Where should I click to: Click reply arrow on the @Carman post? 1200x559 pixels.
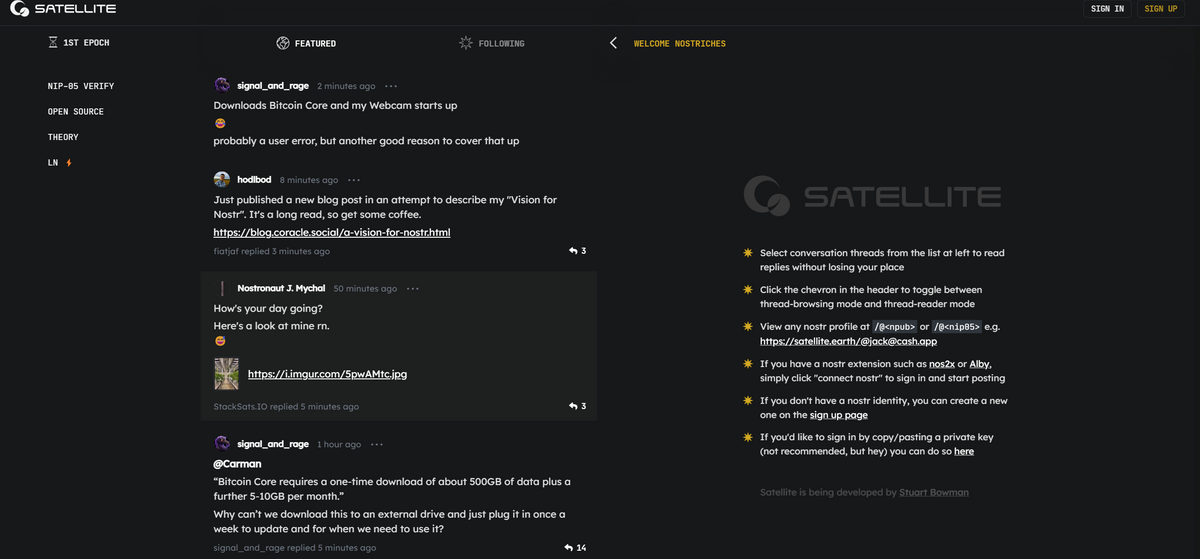(x=569, y=548)
